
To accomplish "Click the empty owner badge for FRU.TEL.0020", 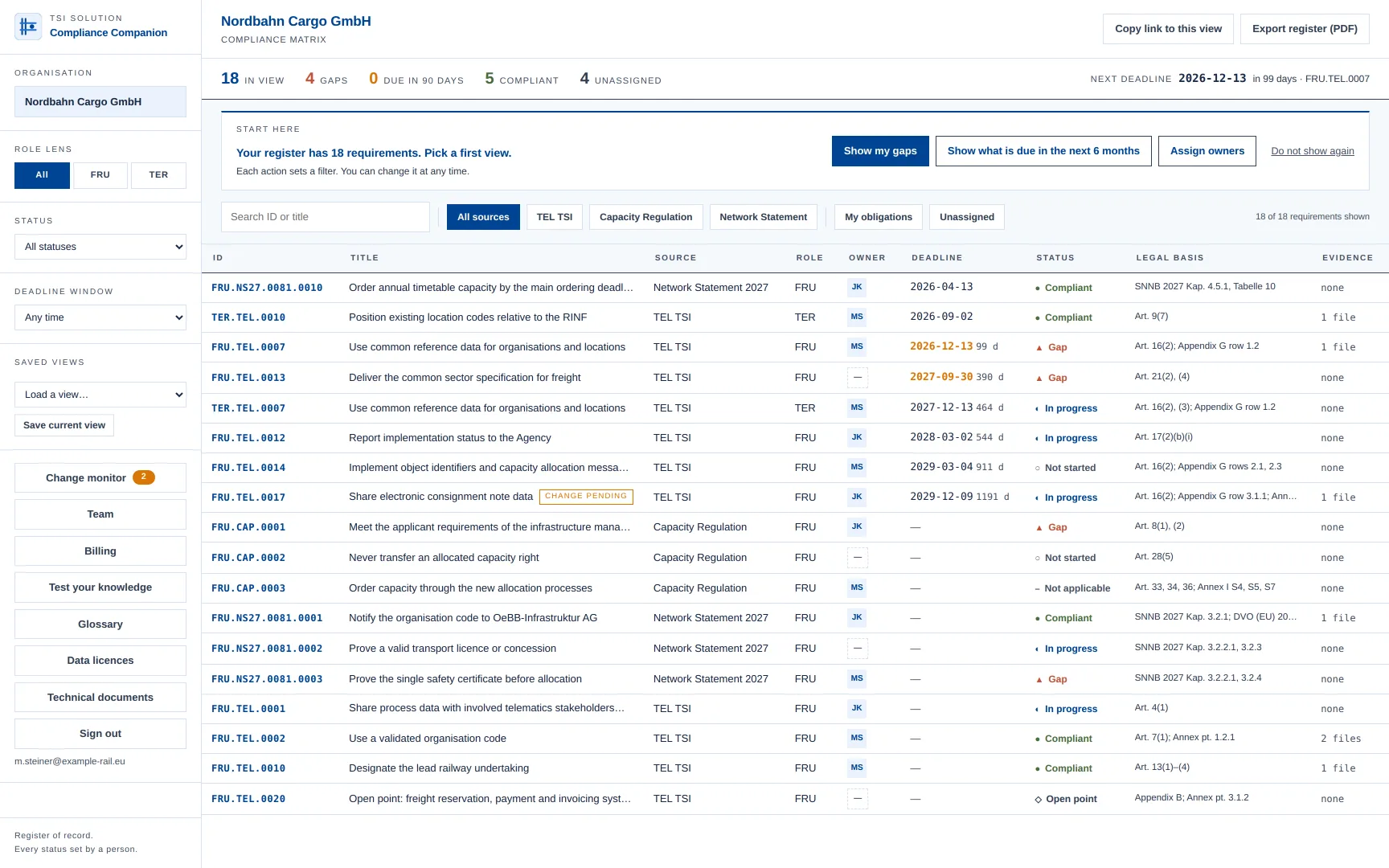I will (x=857, y=798).
